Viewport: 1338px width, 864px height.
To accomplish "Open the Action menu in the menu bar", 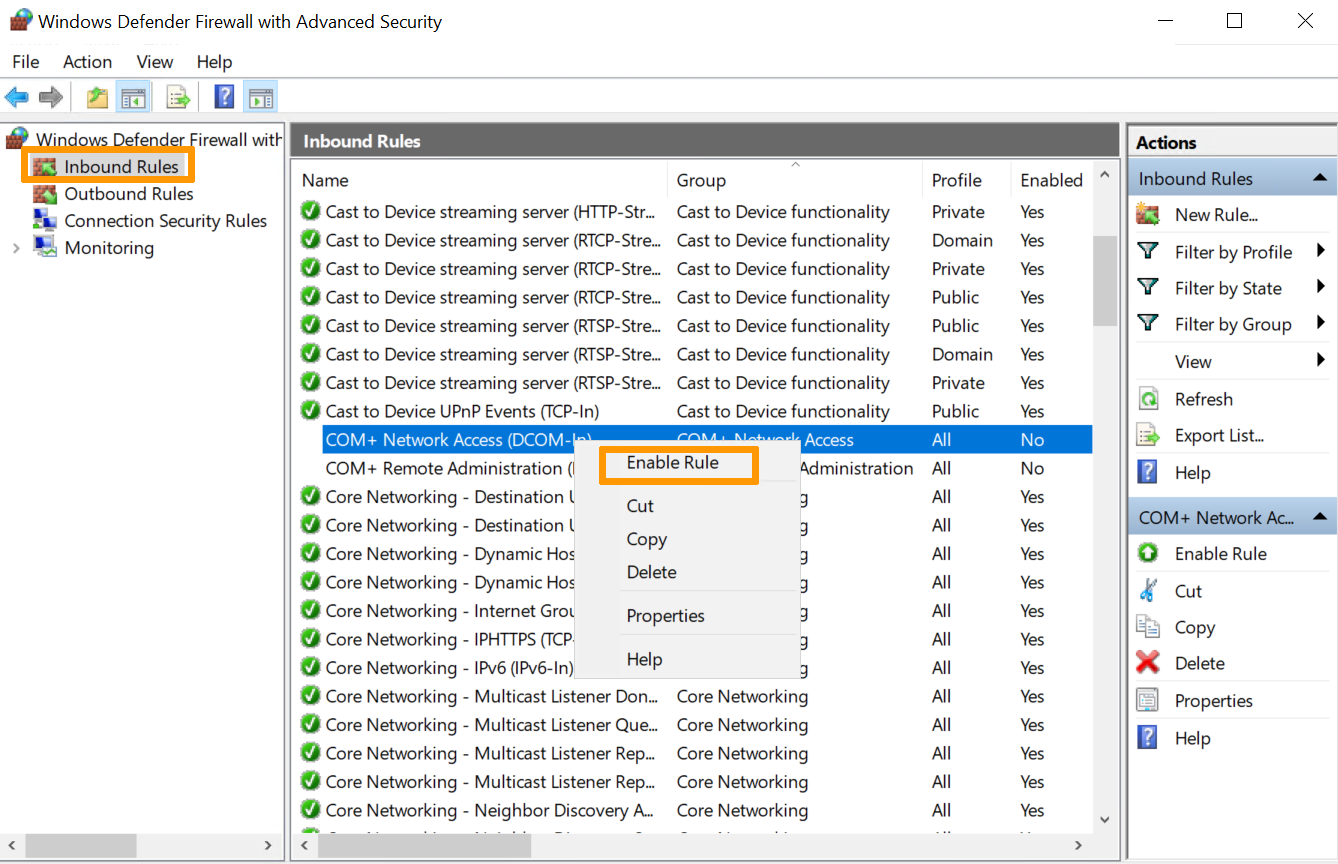I will (87, 62).
